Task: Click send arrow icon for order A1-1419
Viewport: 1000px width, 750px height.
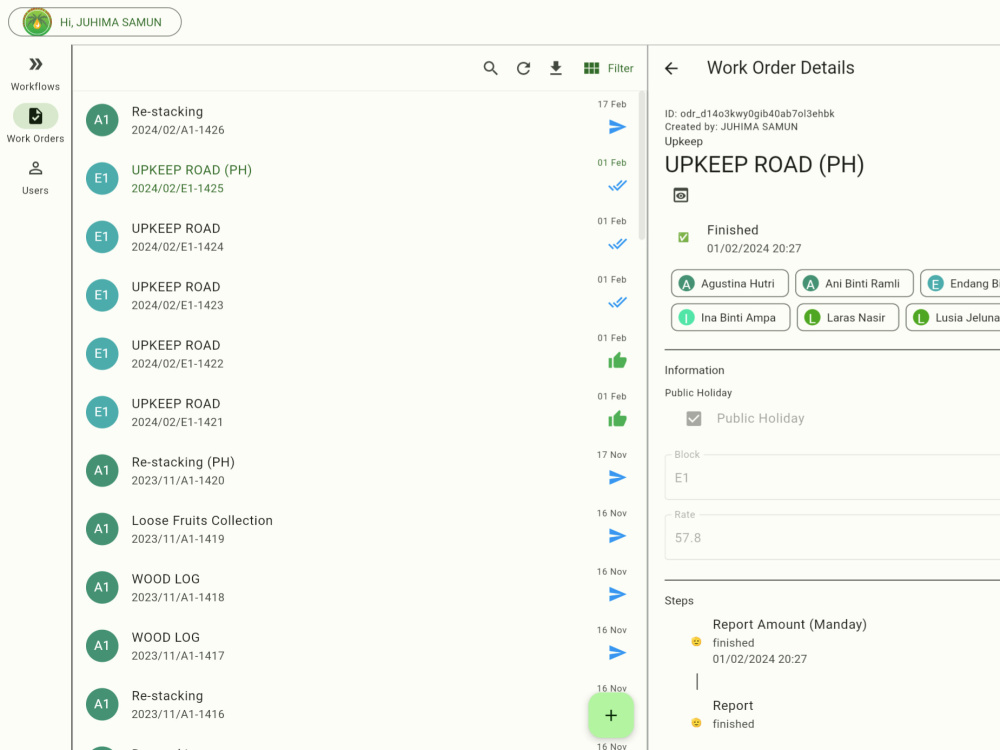Action: tap(617, 536)
